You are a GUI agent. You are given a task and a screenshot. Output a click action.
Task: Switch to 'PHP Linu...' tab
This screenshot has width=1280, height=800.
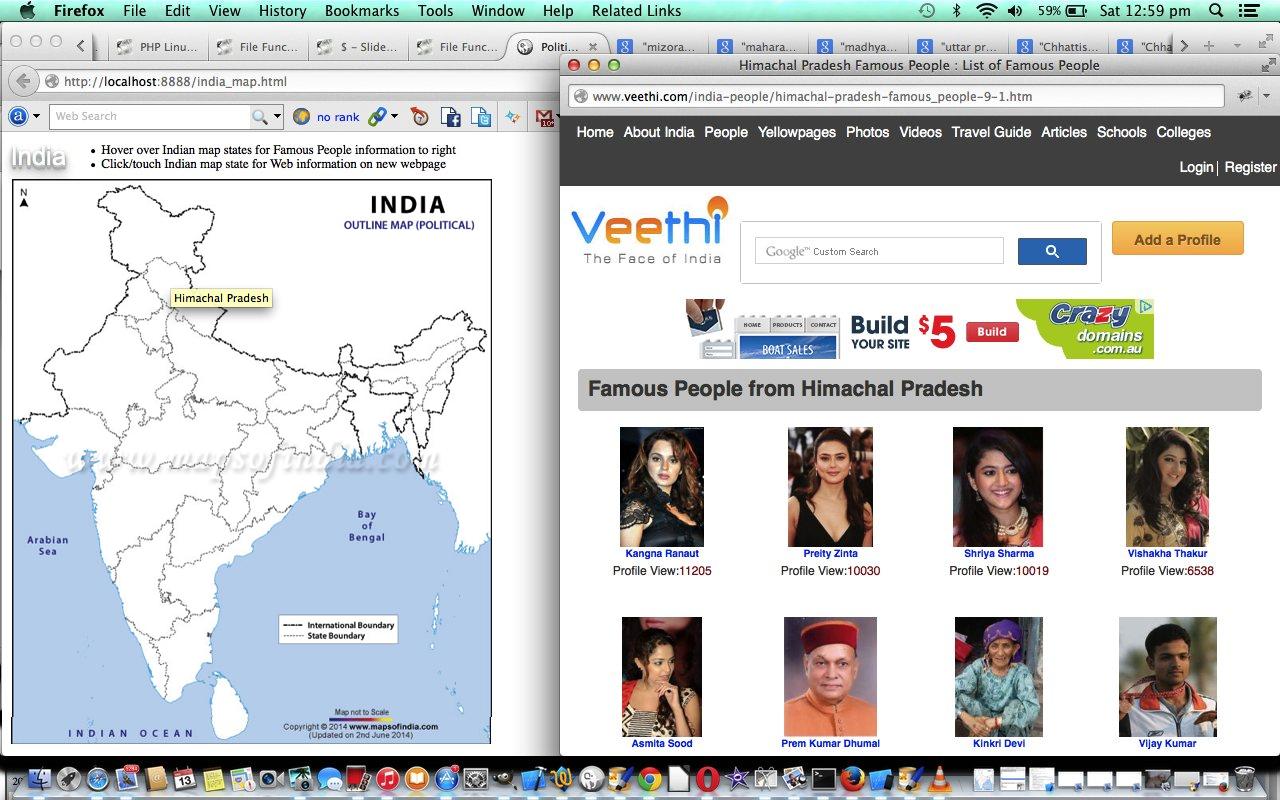pos(156,46)
